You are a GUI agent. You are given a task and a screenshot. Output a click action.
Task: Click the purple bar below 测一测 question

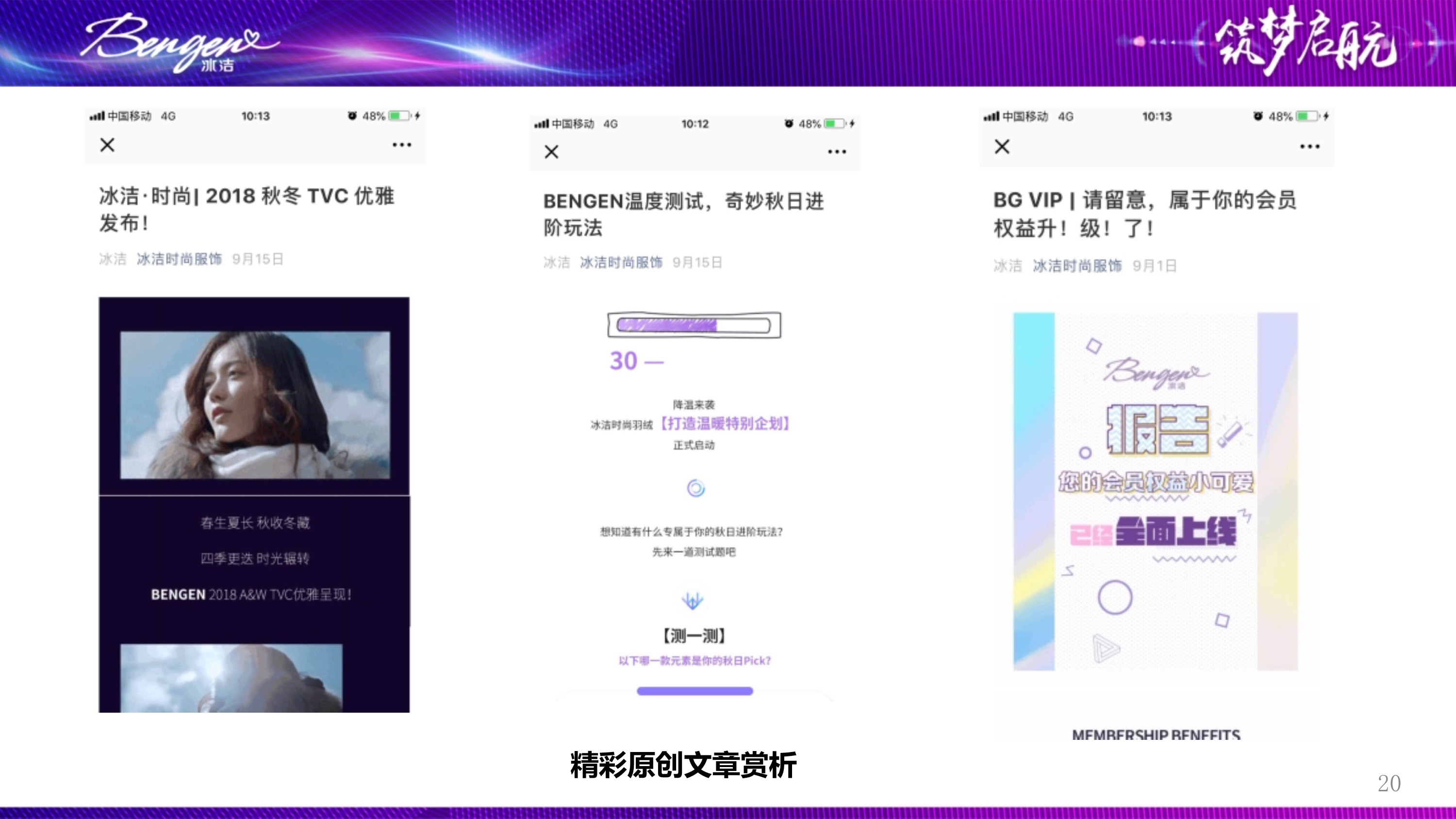click(695, 691)
